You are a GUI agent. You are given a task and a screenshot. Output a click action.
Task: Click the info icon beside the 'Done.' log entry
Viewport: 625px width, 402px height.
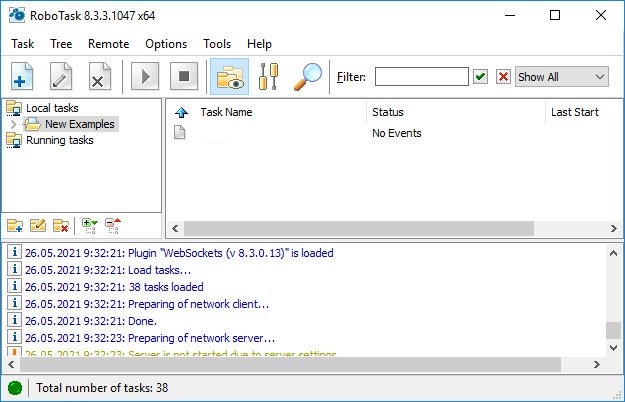14,320
